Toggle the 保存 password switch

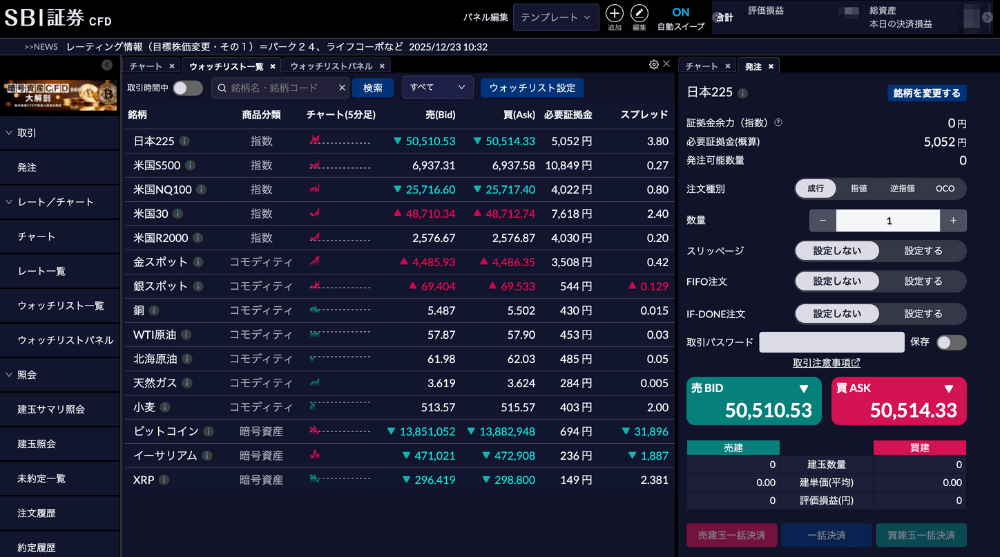pos(951,343)
